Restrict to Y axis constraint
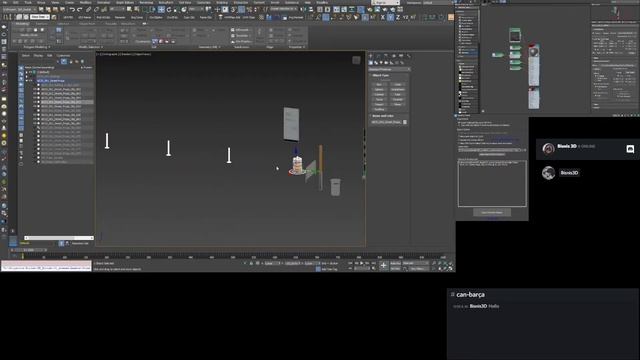The height and width of the screenshot is (360, 640). [x=390, y=17]
